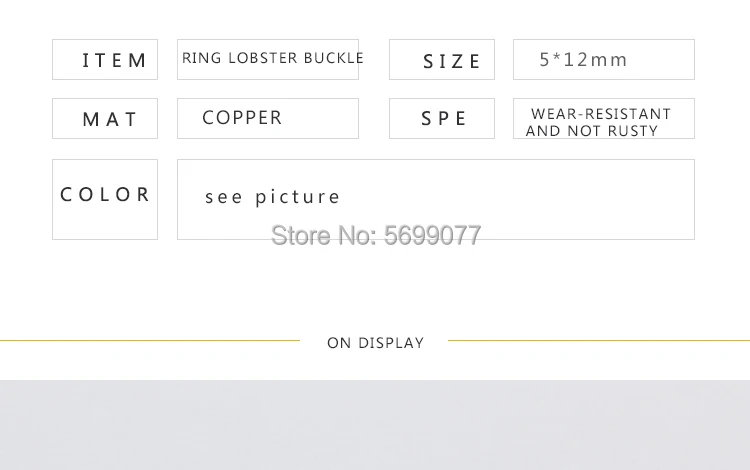Viewport: 750px width, 470px height.
Task: Click the MAT label box
Action: pyautogui.click(x=105, y=119)
